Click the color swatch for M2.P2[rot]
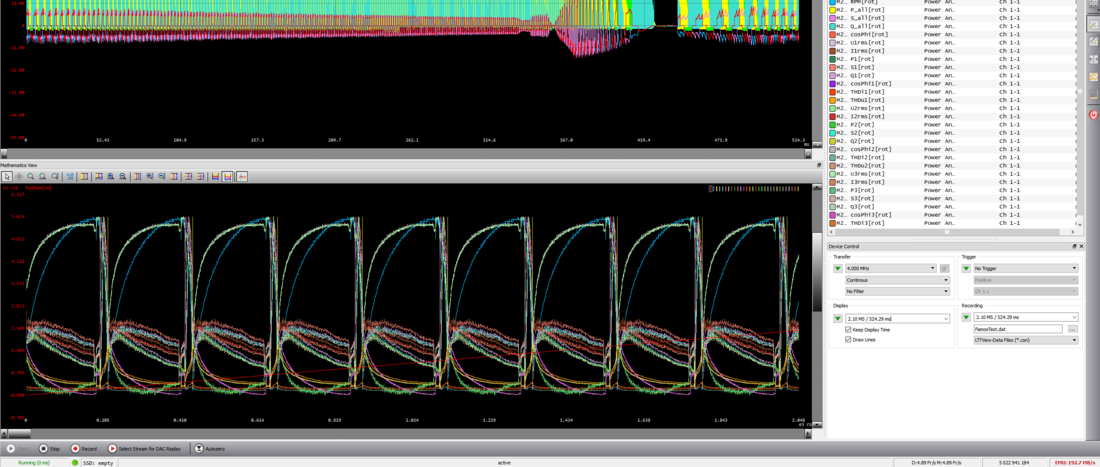Viewport: 1100px width, 467px height. pos(832,125)
